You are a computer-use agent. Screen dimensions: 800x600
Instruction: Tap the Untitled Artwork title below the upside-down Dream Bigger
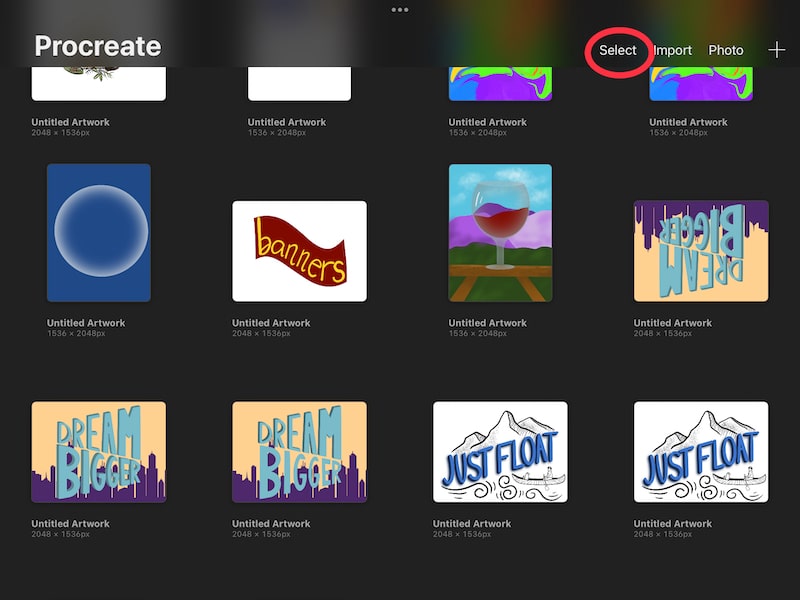[x=672, y=323]
